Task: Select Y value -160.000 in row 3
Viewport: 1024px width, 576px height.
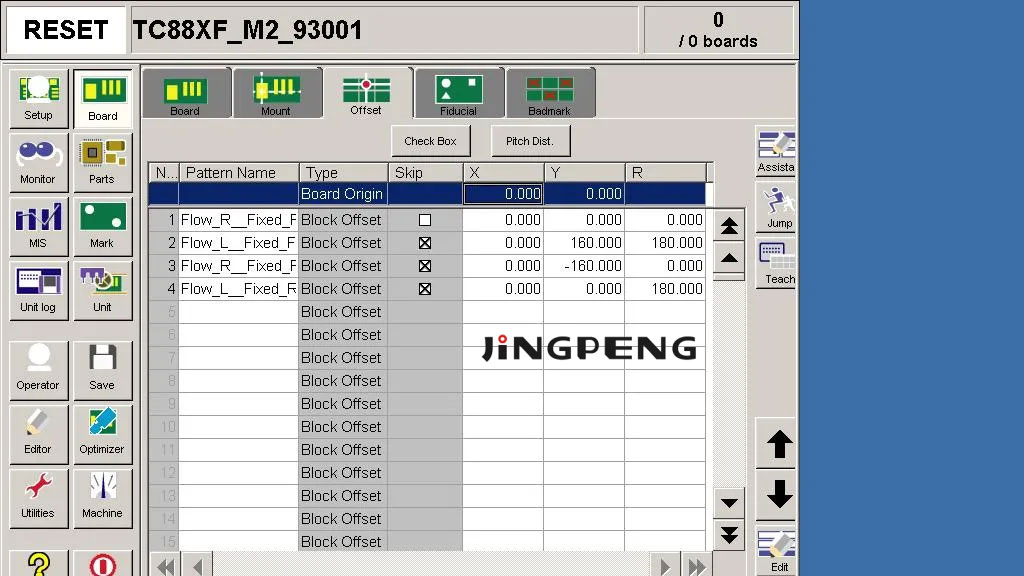Action: click(x=584, y=266)
